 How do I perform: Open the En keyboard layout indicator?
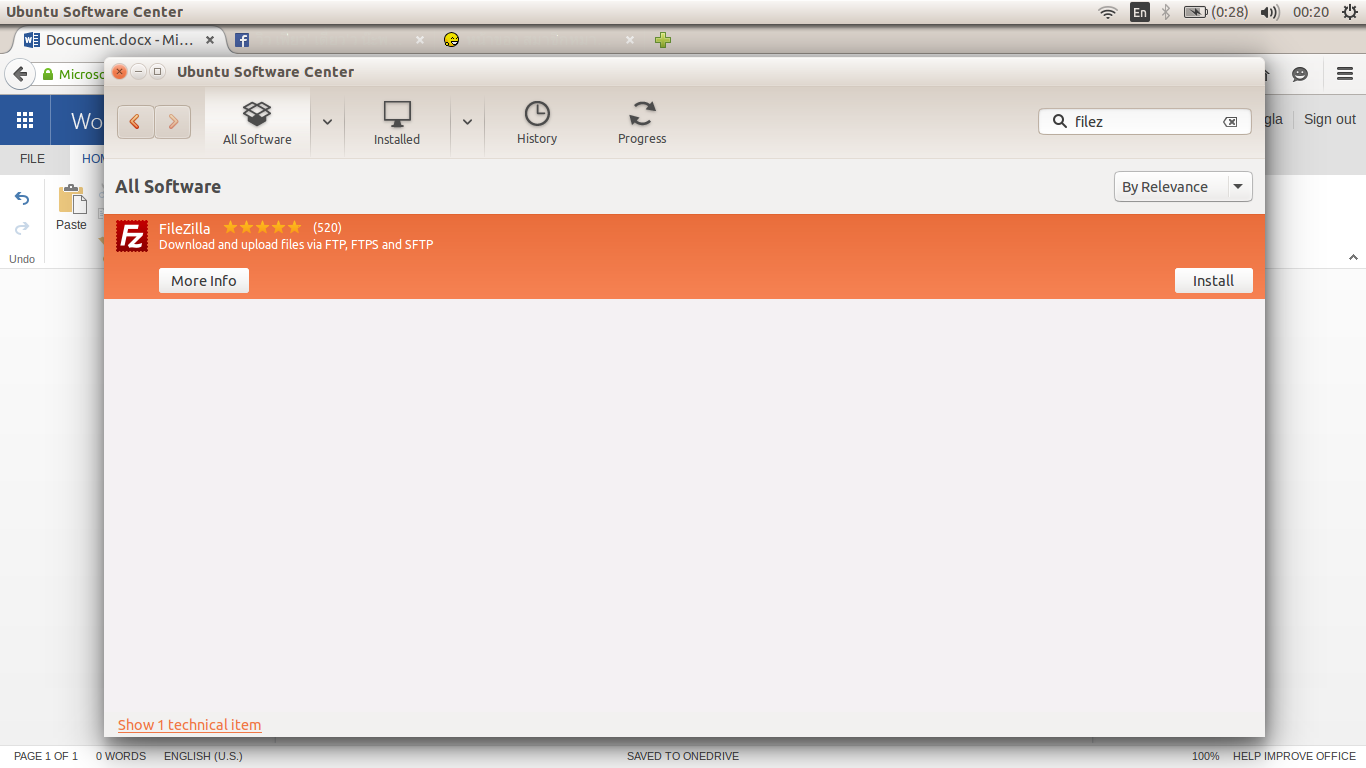point(1140,12)
